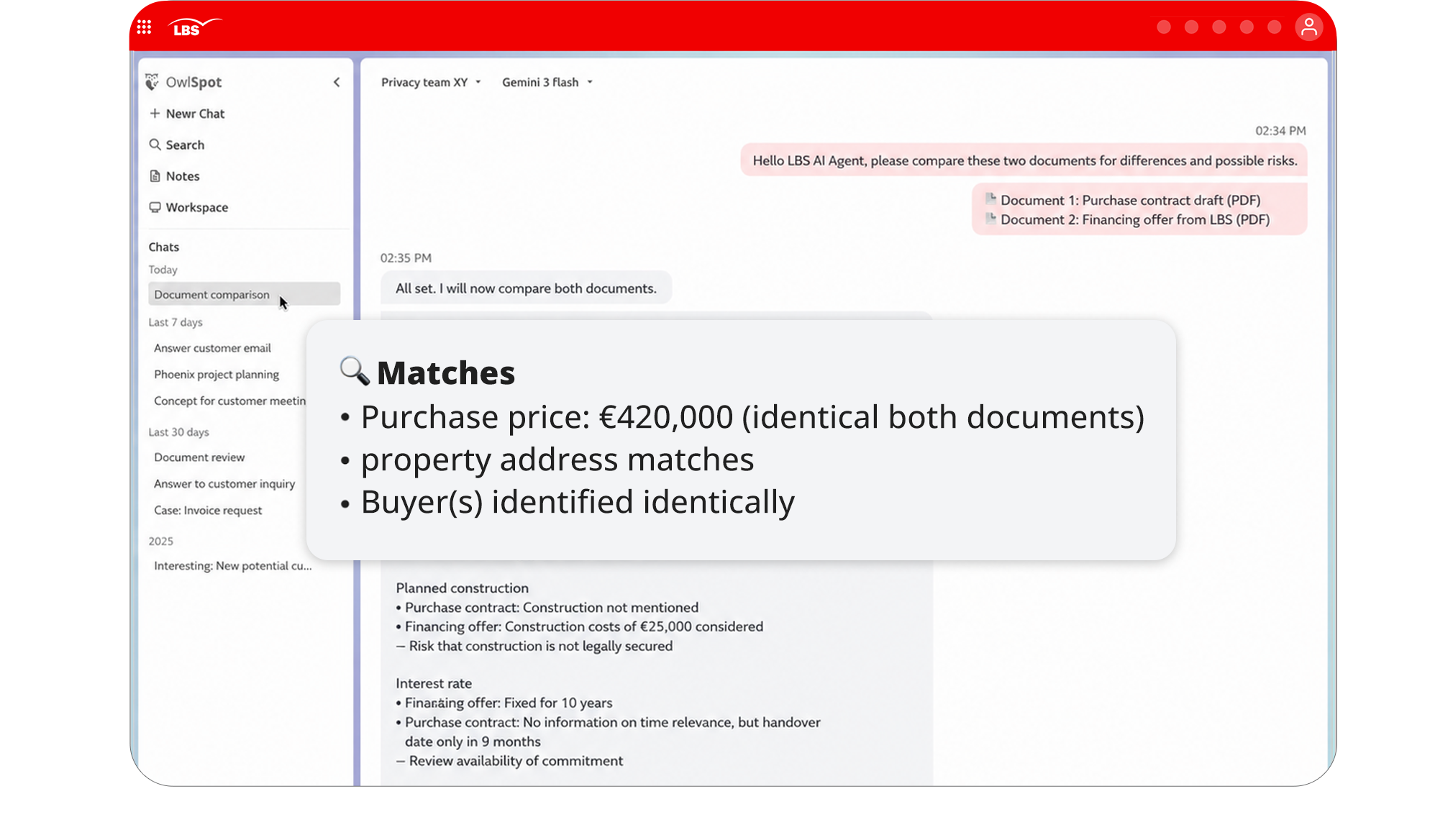This screenshot has height=840, width=1453.
Task: Click the file icon beside Document 1
Action: point(990,198)
